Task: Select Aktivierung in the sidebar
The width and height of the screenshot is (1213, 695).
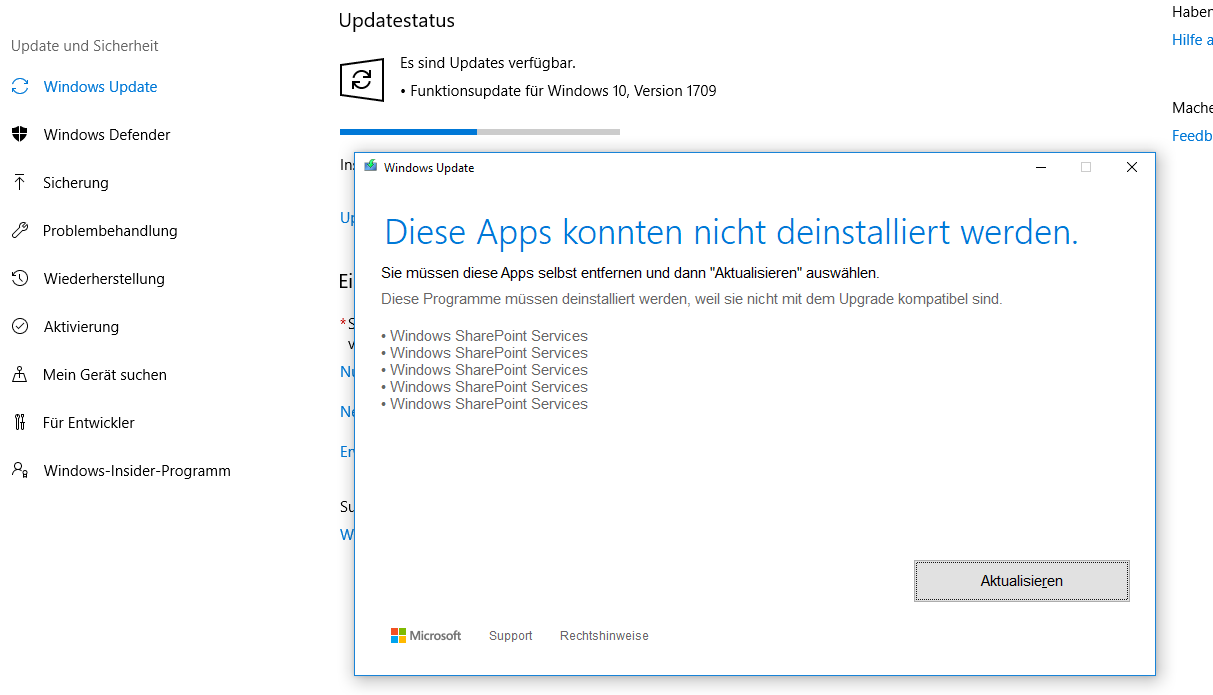Action: click(x=81, y=327)
